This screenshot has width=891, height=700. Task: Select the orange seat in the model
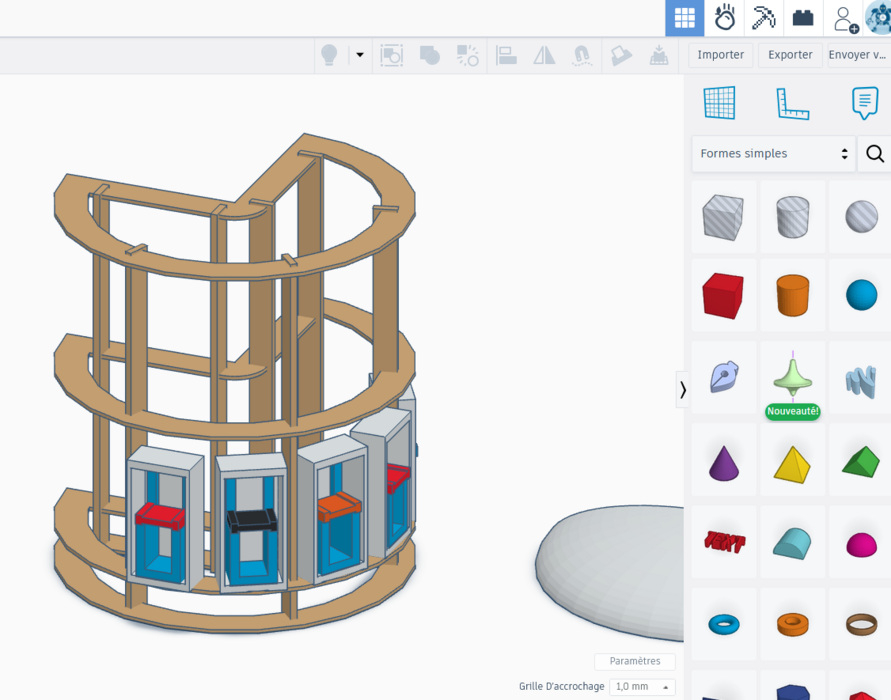tap(339, 506)
